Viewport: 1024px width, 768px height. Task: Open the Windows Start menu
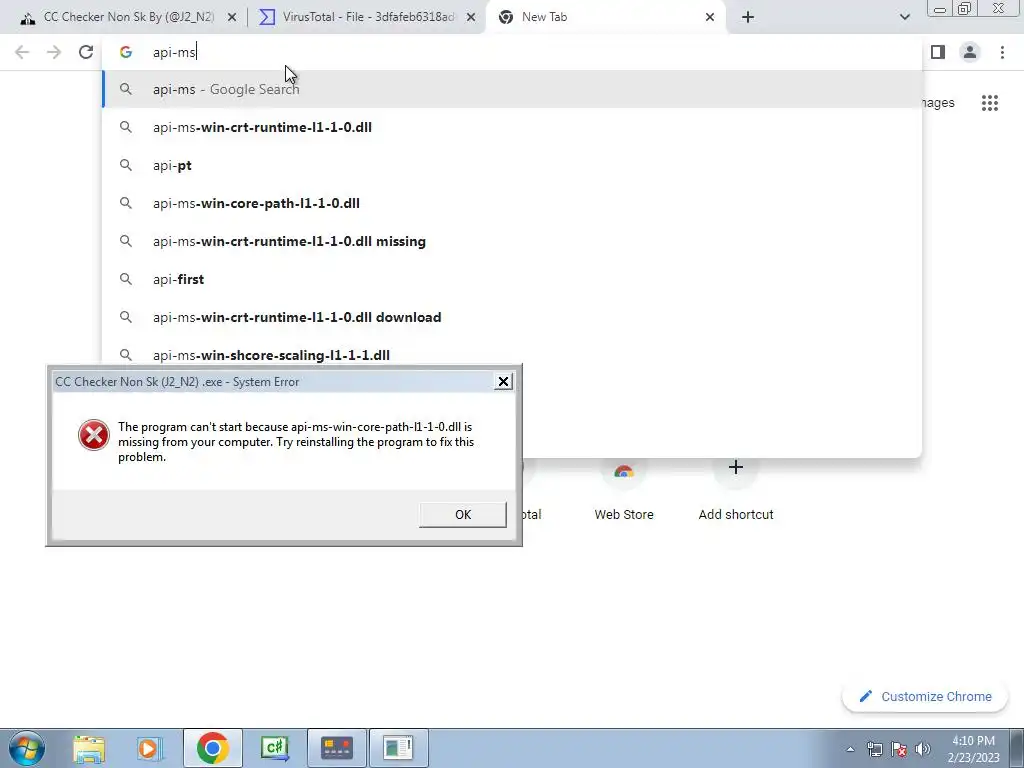[26, 748]
